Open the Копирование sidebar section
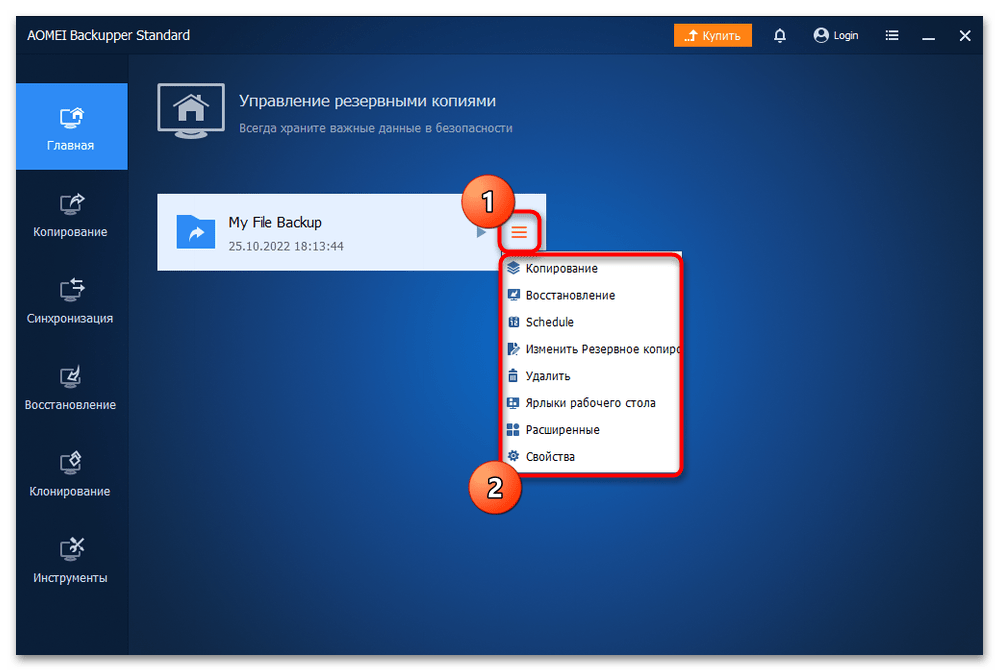The width and height of the screenshot is (999, 671). pos(71,214)
